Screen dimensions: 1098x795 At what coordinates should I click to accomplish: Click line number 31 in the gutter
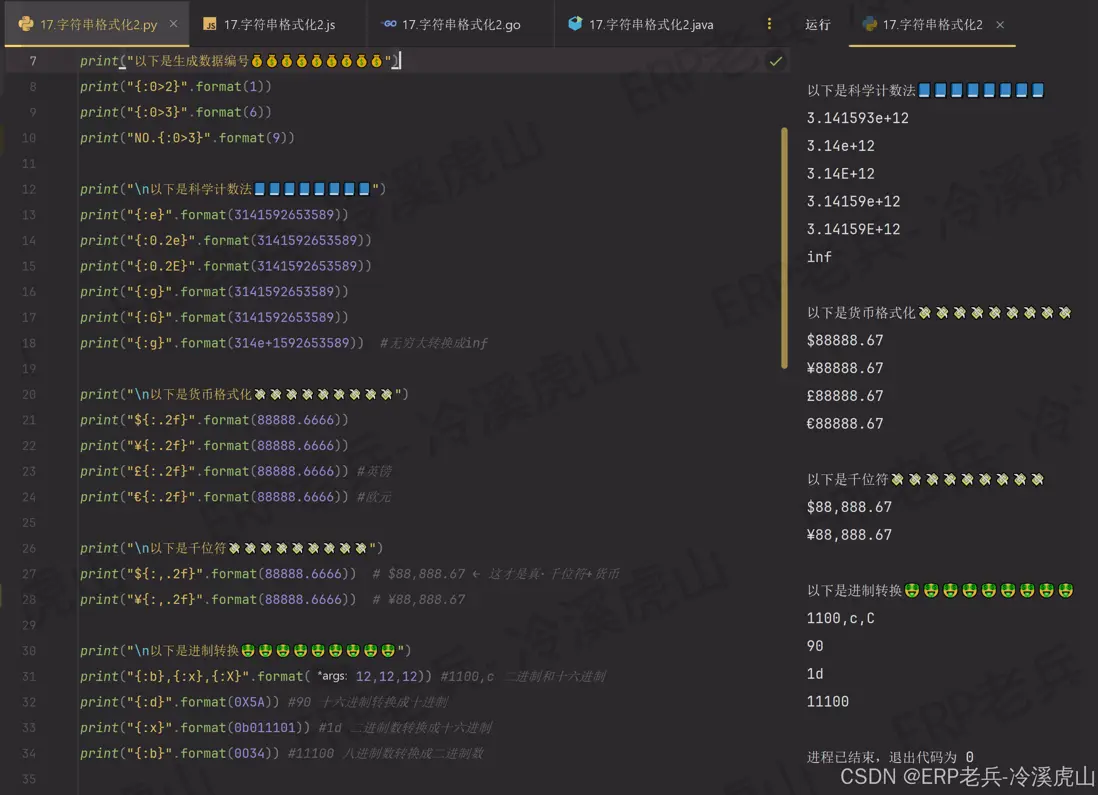[29, 677]
